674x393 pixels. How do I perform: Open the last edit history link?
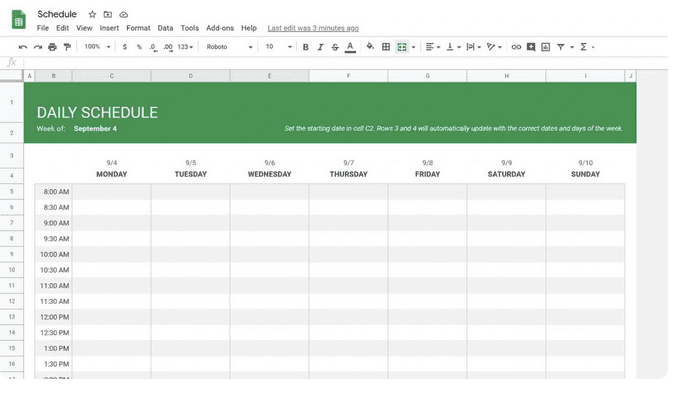(313, 28)
